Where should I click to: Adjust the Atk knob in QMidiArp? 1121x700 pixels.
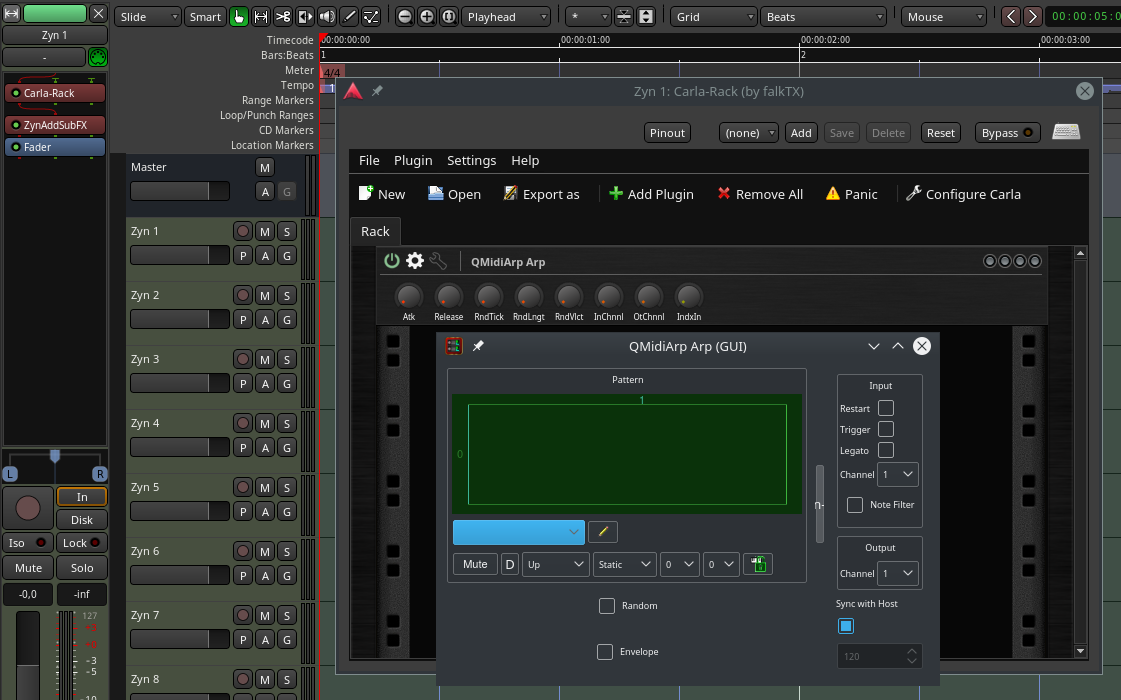[409, 296]
